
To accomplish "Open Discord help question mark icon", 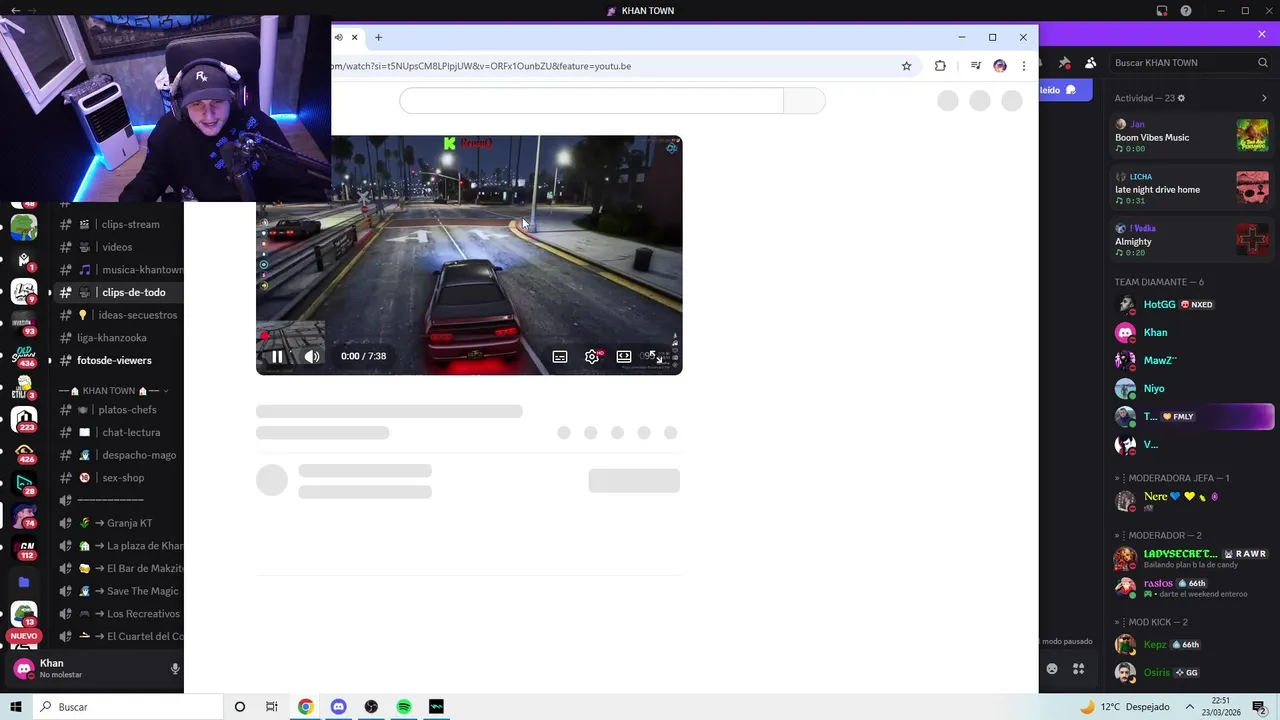I will (x=1186, y=11).
